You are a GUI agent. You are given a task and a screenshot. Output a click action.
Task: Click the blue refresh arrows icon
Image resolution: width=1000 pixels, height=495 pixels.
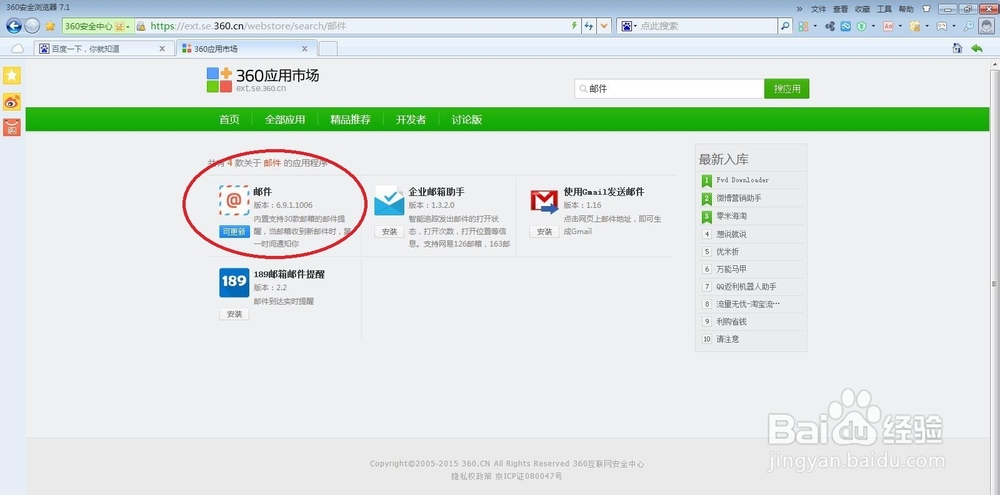(x=589, y=26)
